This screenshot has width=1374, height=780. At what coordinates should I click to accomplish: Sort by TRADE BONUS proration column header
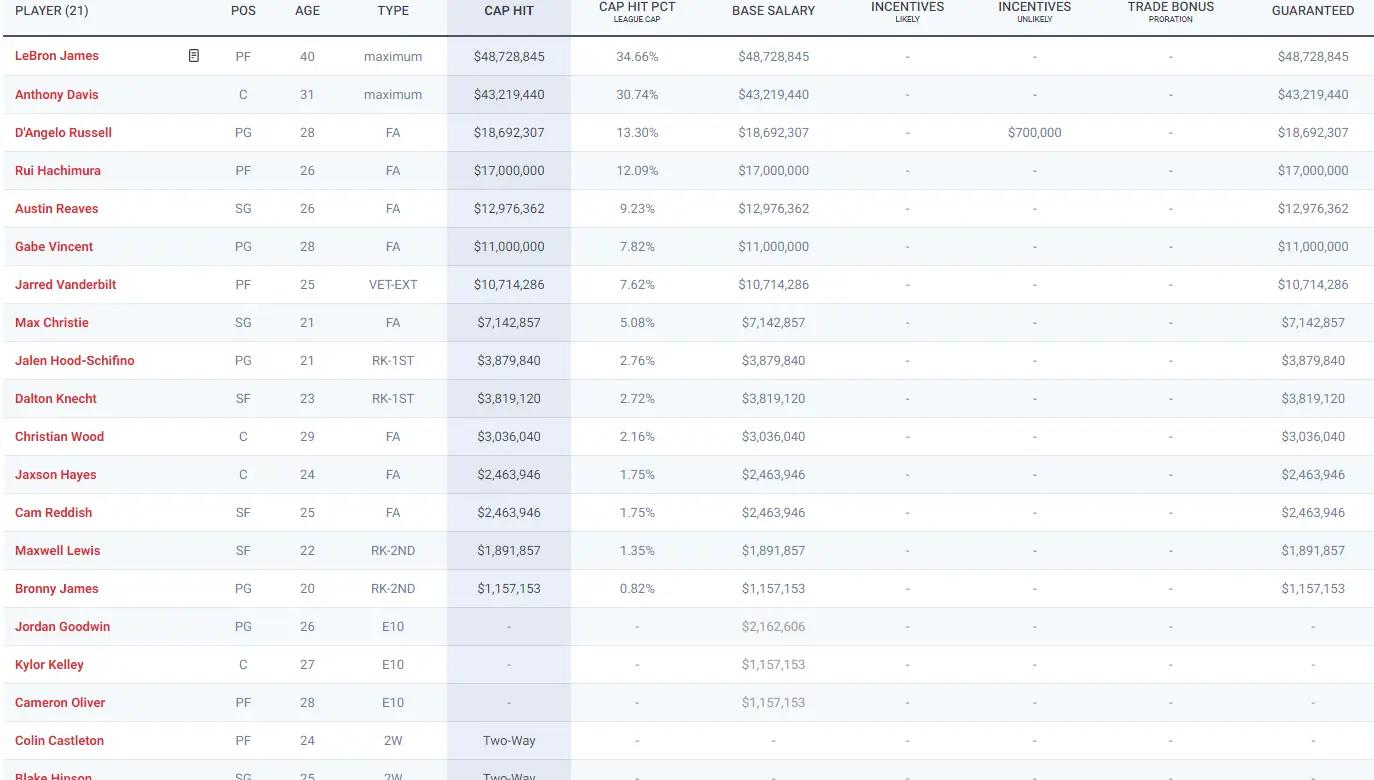coord(1171,11)
